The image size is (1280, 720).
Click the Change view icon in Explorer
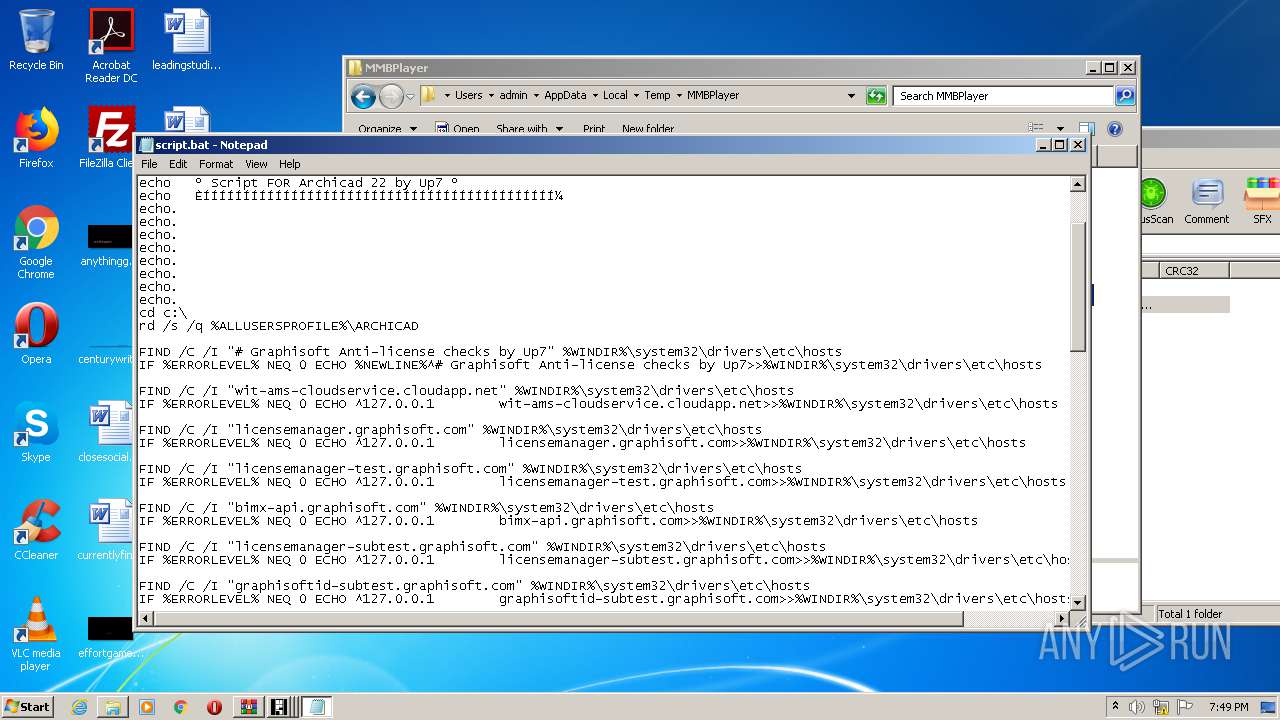click(1036, 128)
